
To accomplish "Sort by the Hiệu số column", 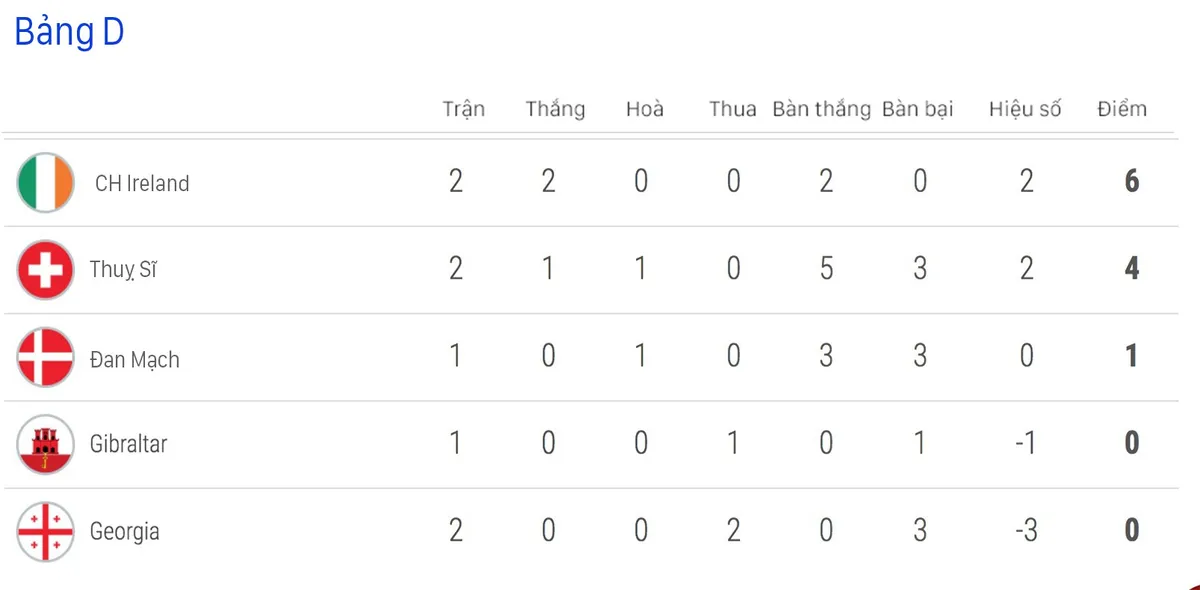I will [x=1025, y=109].
